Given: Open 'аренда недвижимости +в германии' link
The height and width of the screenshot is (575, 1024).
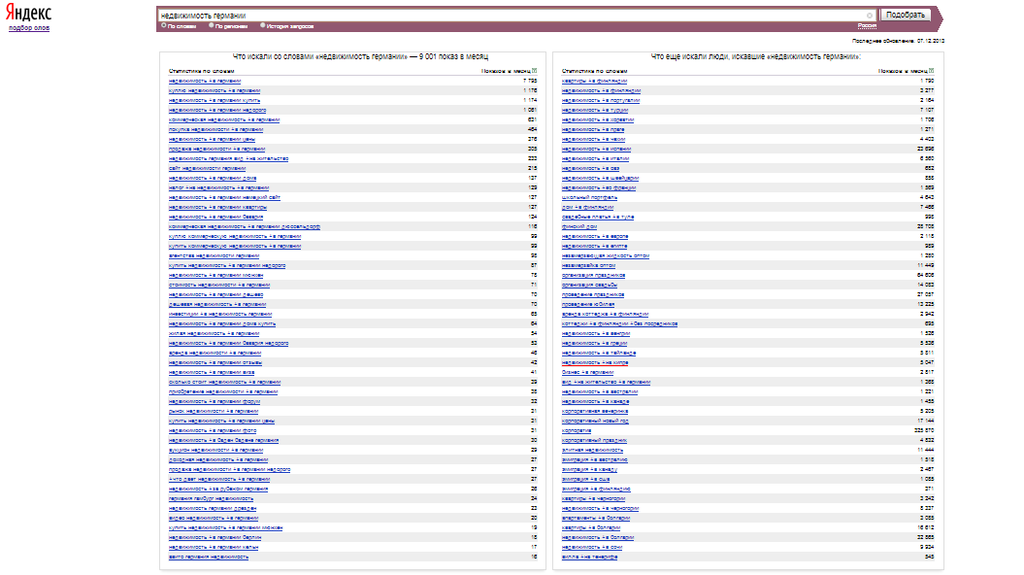Looking at the screenshot, I should (x=214, y=353).
